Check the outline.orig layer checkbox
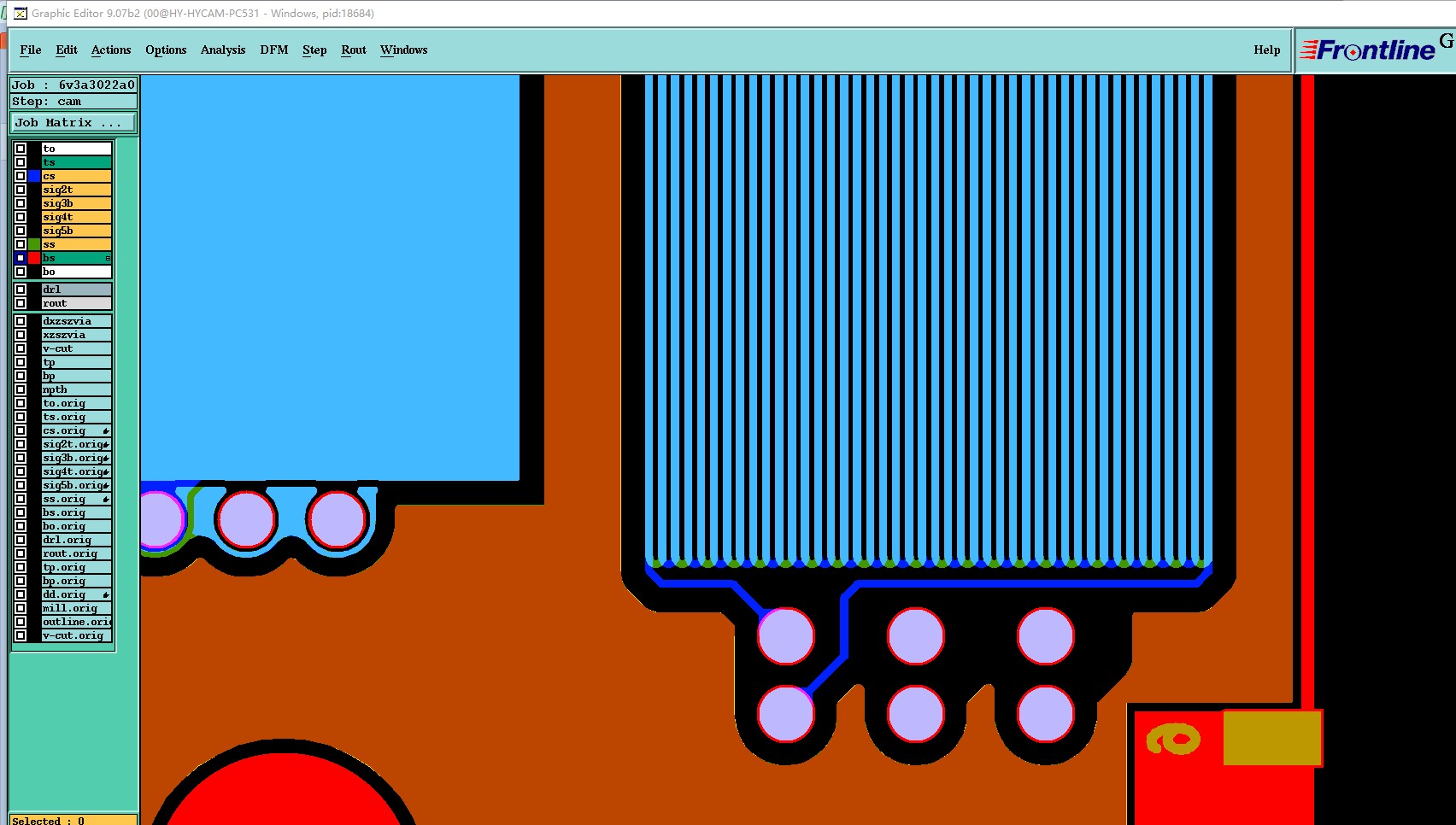1456x825 pixels. click(21, 622)
